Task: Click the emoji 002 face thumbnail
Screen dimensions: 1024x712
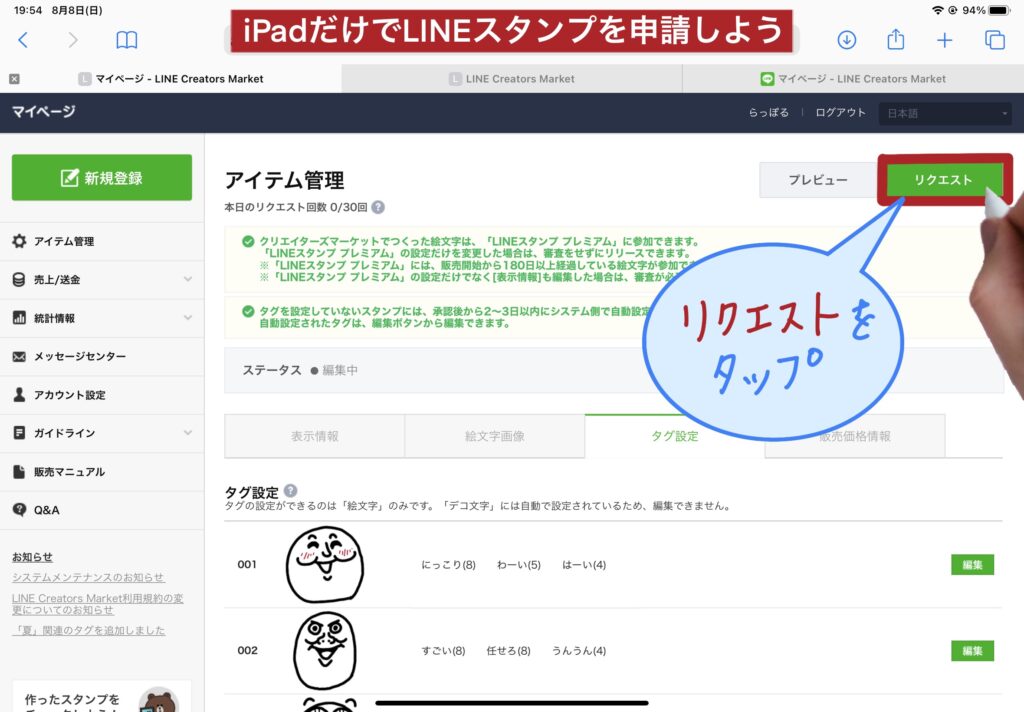Action: pyautogui.click(x=325, y=651)
